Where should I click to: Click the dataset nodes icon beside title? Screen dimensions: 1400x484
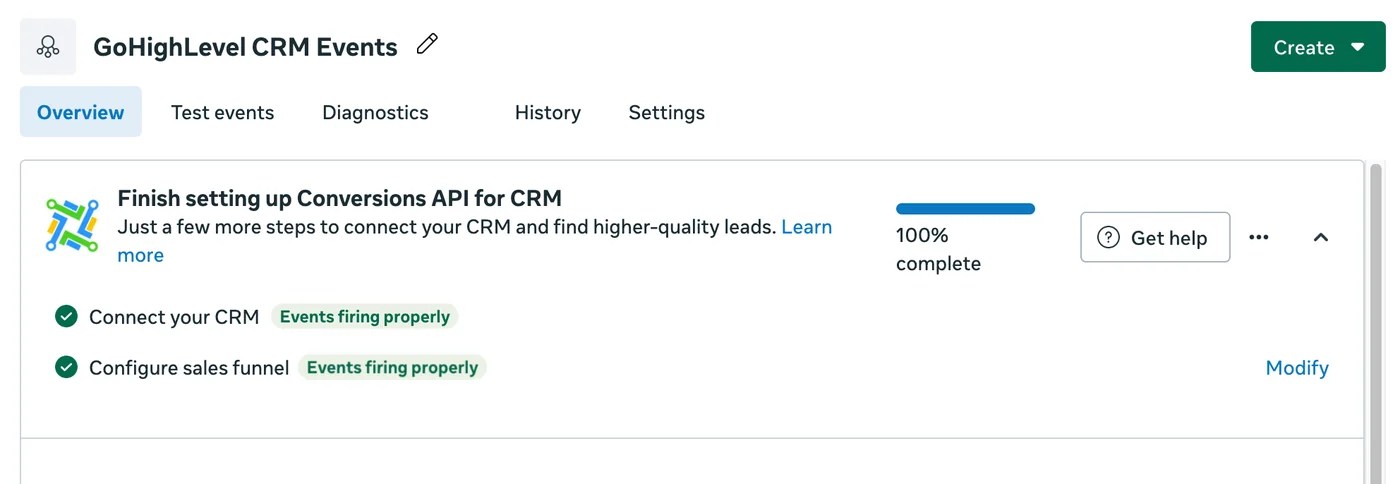pyautogui.click(x=48, y=47)
